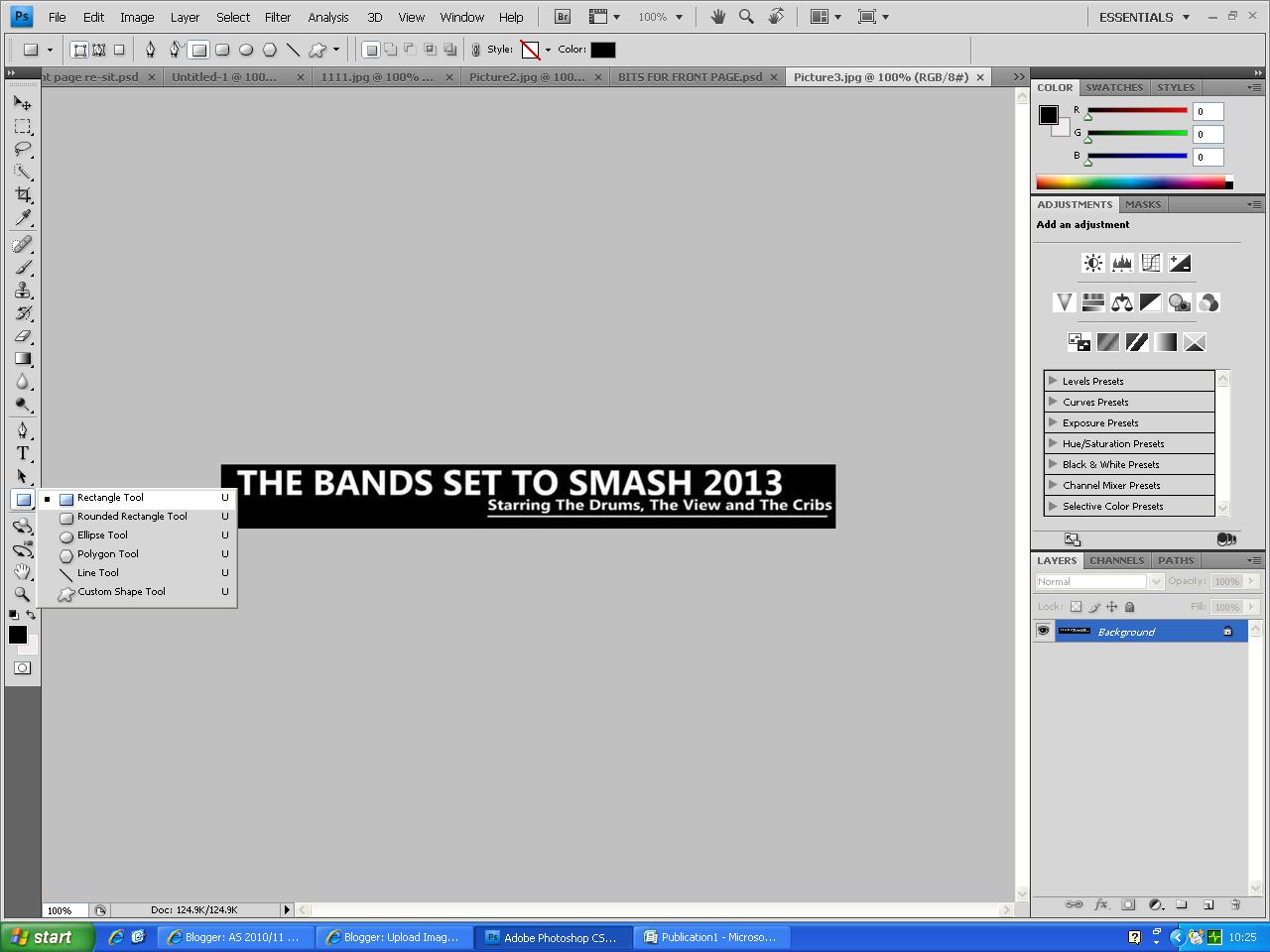Select the Eraser tool
Image resolution: width=1270 pixels, height=952 pixels.
tap(22, 336)
